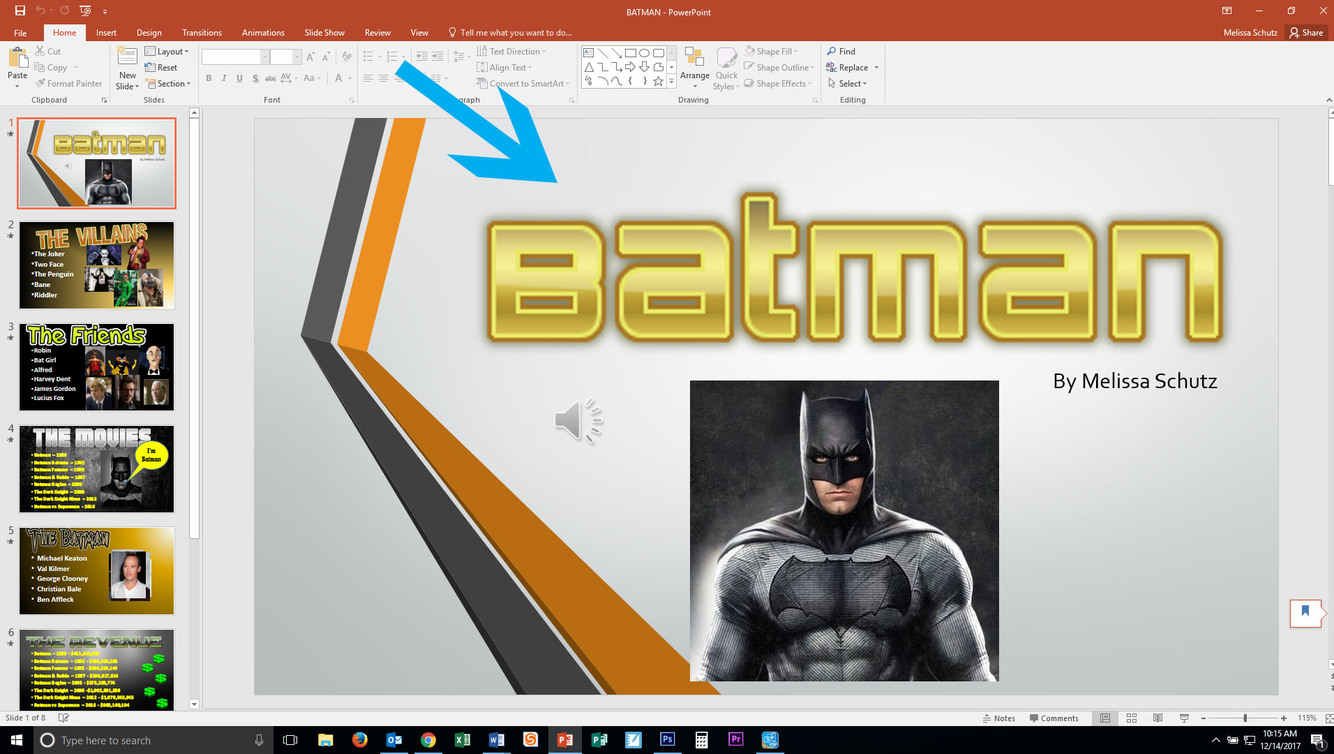The width and height of the screenshot is (1334, 754).
Task: Click Melissa Schutz account name
Action: (x=1250, y=33)
